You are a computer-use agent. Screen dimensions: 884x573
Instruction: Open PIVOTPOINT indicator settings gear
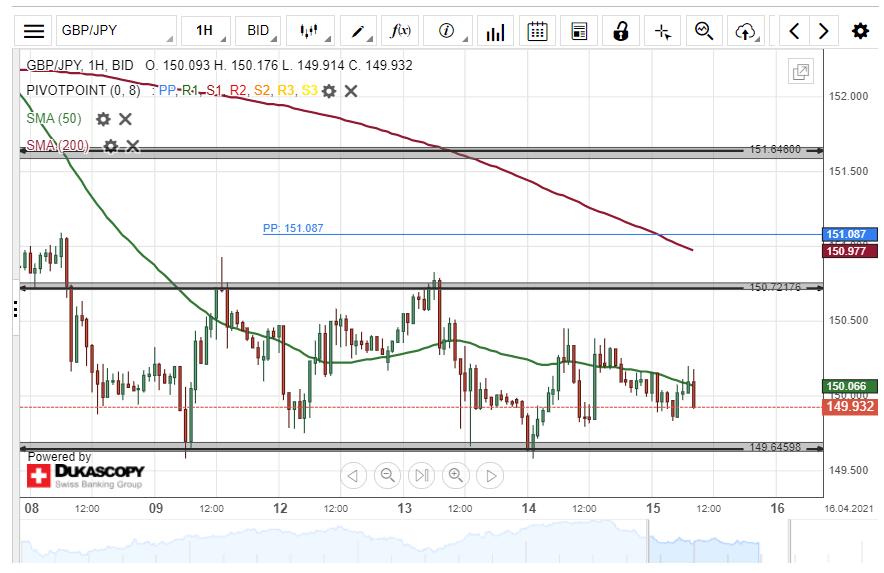point(329,91)
